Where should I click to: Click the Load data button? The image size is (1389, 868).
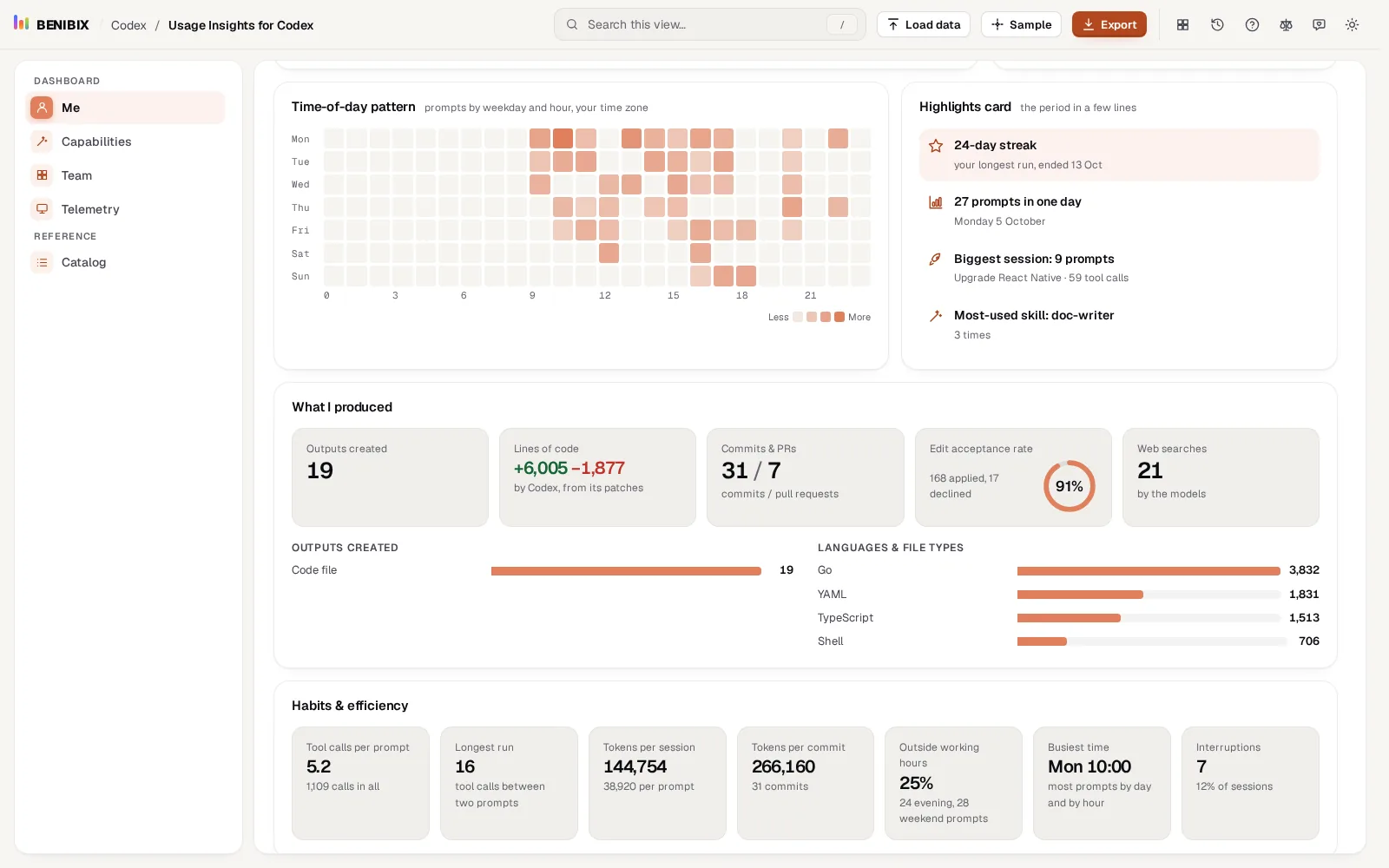coord(924,24)
